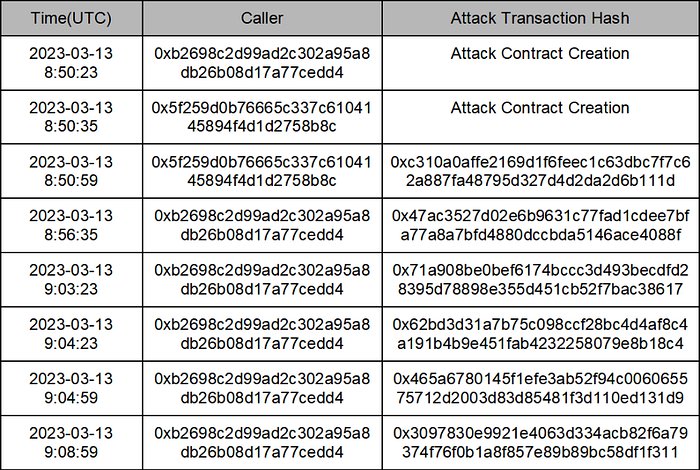Screen dimensions: 700x470
Task: Select caller 0x5f259d0b in the 8:50:35 row
Action: pyautogui.click(x=262, y=117)
